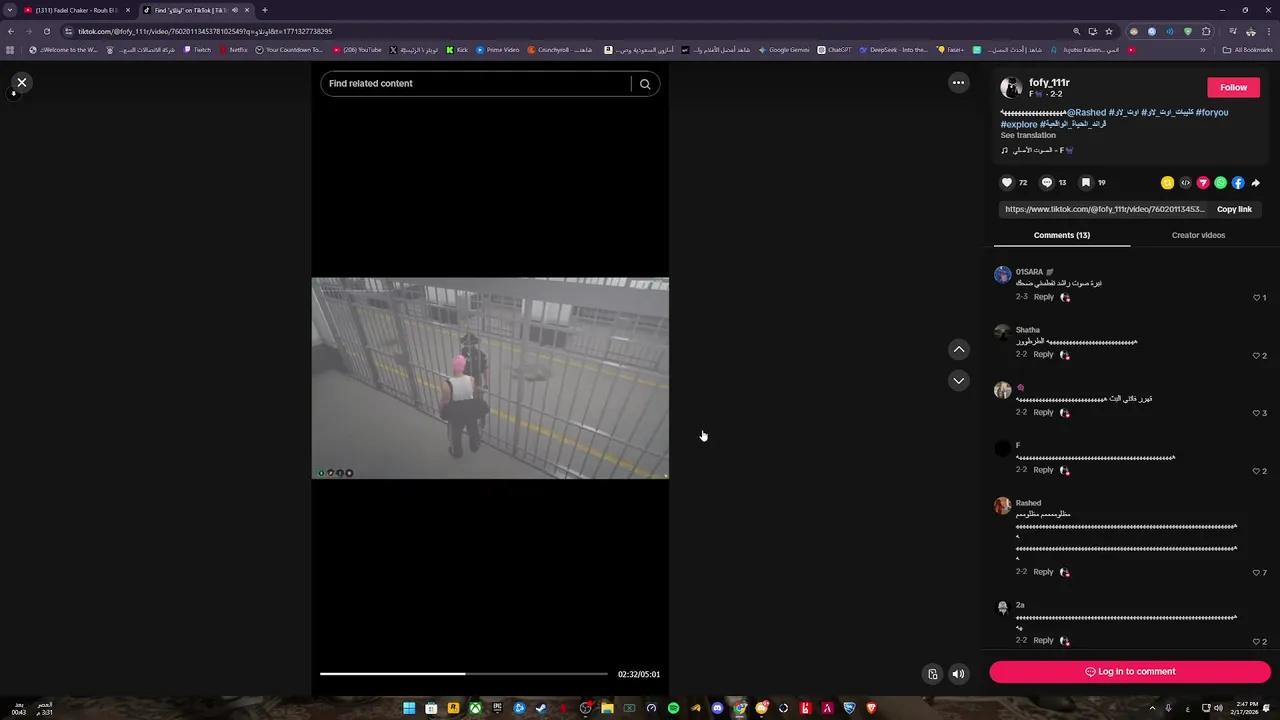
Task: Open the #explore hashtag
Action: point(1019,125)
